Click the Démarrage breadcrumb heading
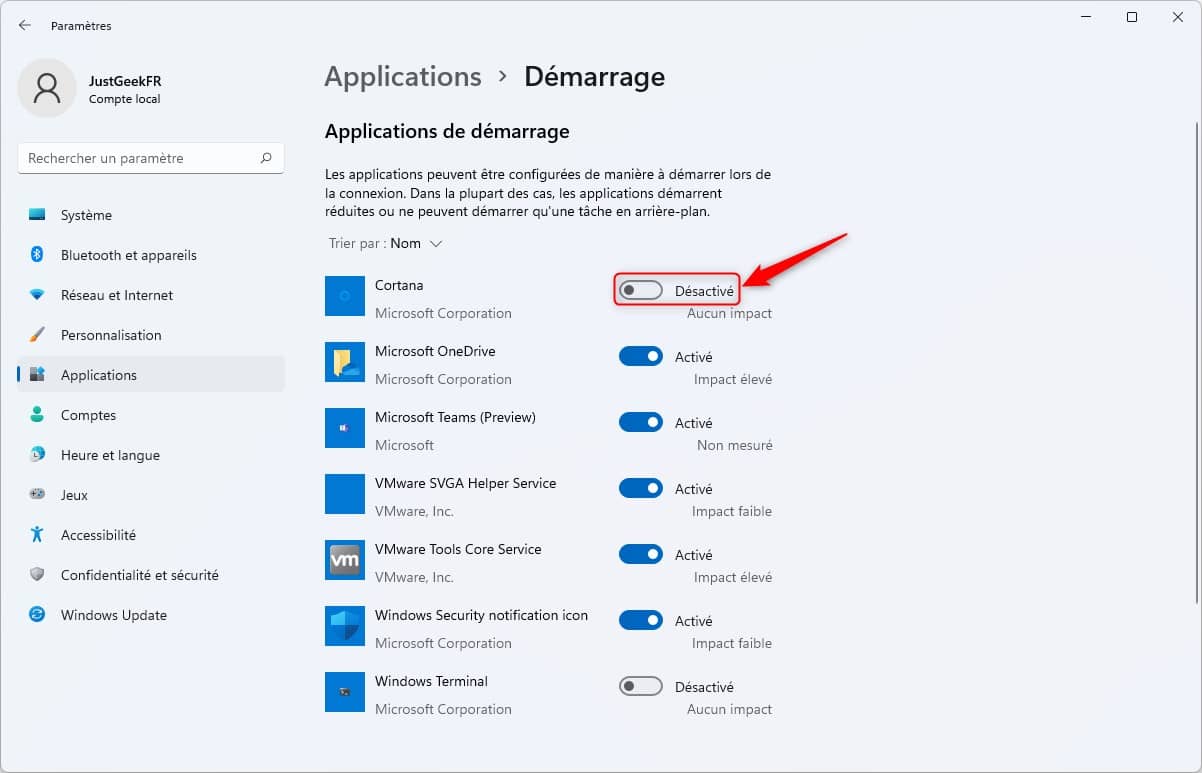 click(x=595, y=77)
